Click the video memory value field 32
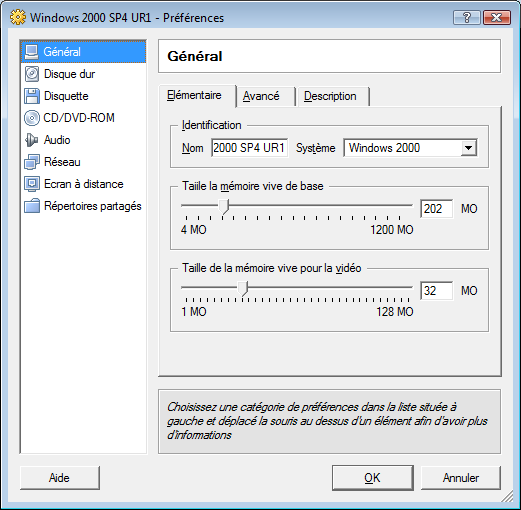This screenshot has width=521, height=510. click(x=437, y=291)
